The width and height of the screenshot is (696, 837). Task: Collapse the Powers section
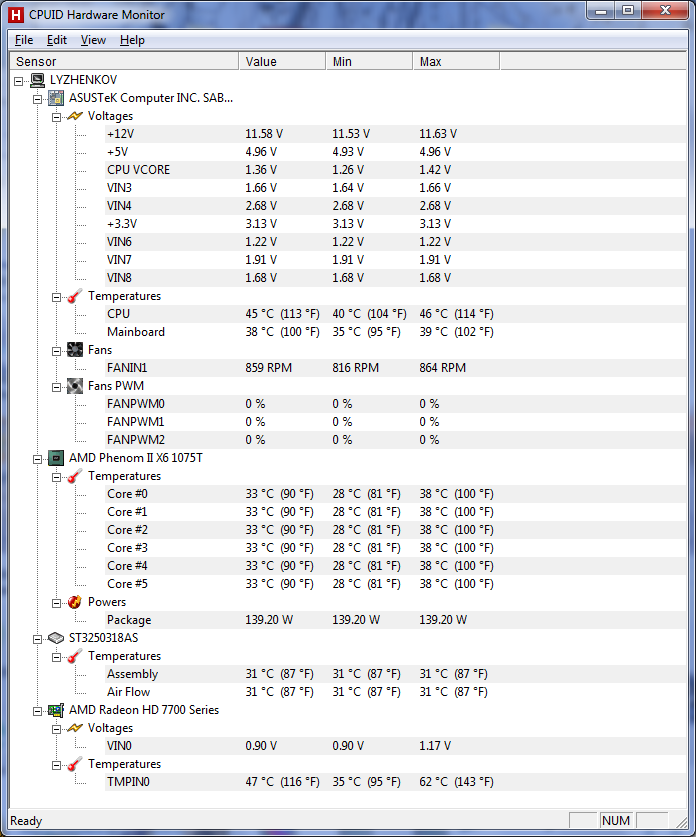point(57,603)
